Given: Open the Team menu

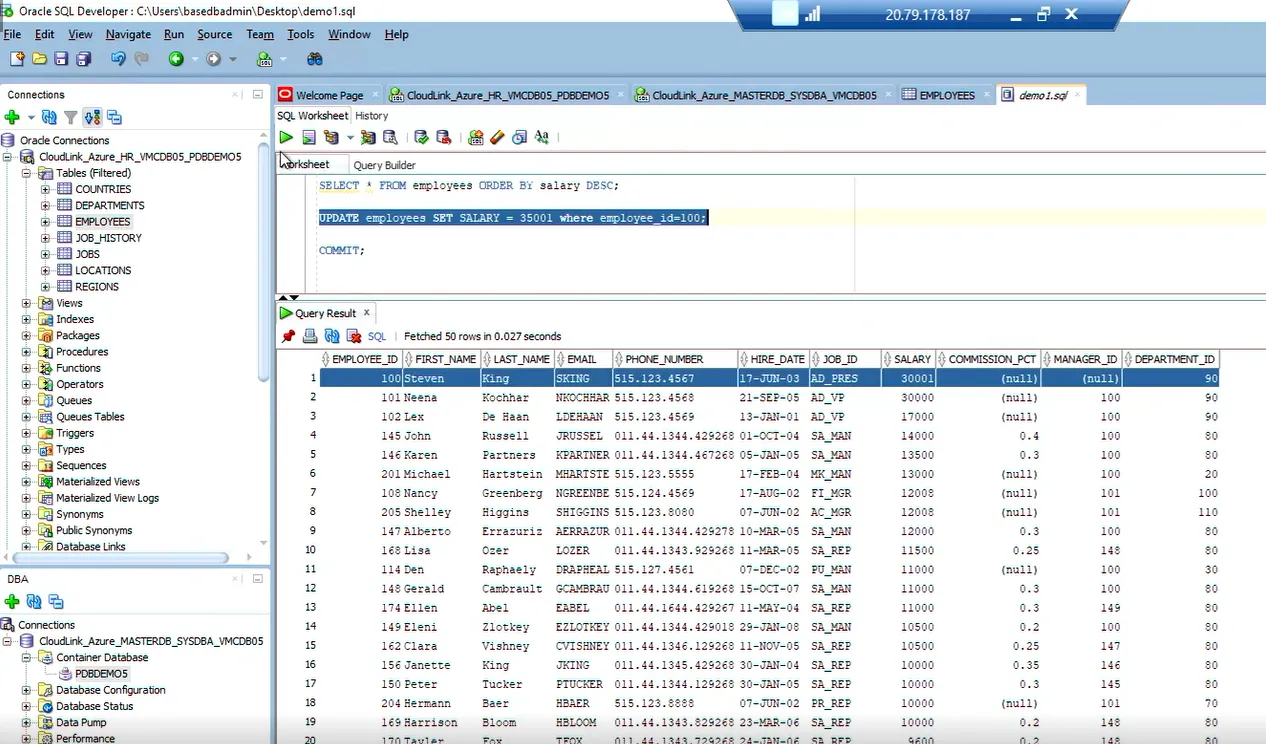Looking at the screenshot, I should pos(260,34).
